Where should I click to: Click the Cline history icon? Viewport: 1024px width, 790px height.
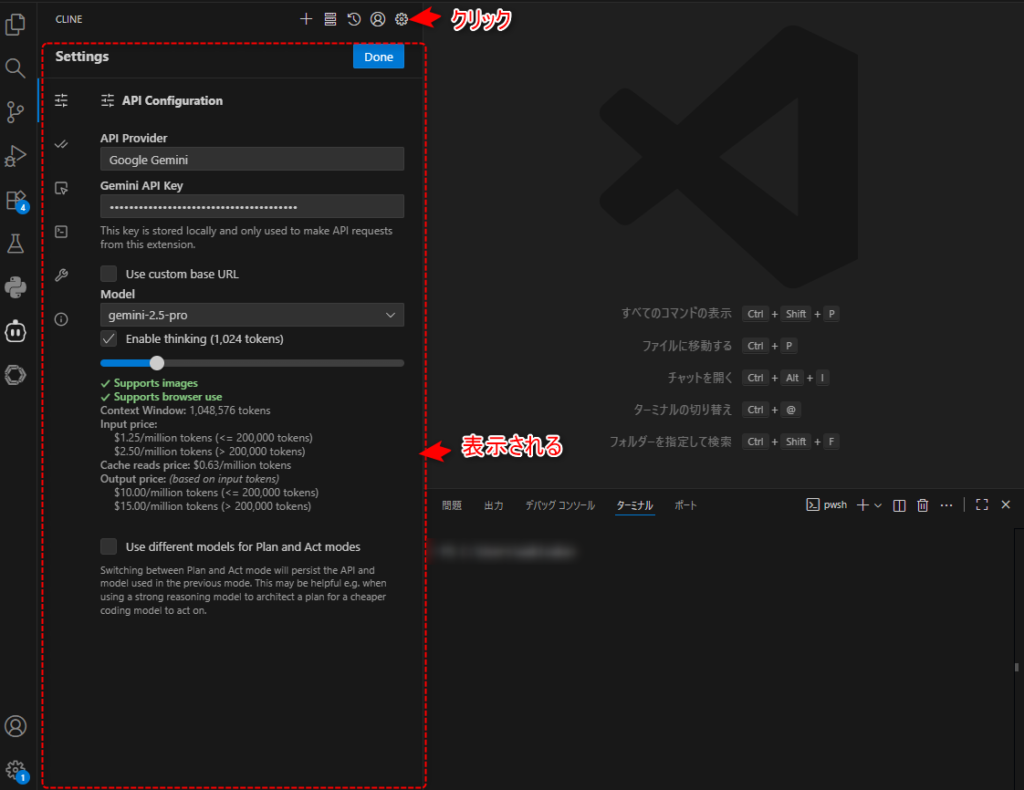coord(354,19)
